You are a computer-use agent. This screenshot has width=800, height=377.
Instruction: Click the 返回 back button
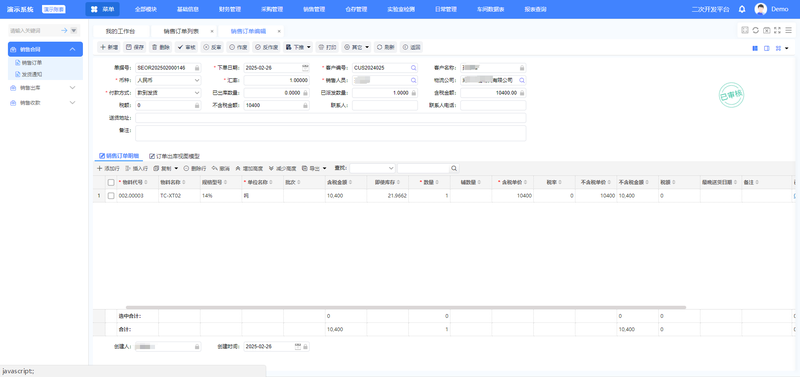click(x=412, y=47)
